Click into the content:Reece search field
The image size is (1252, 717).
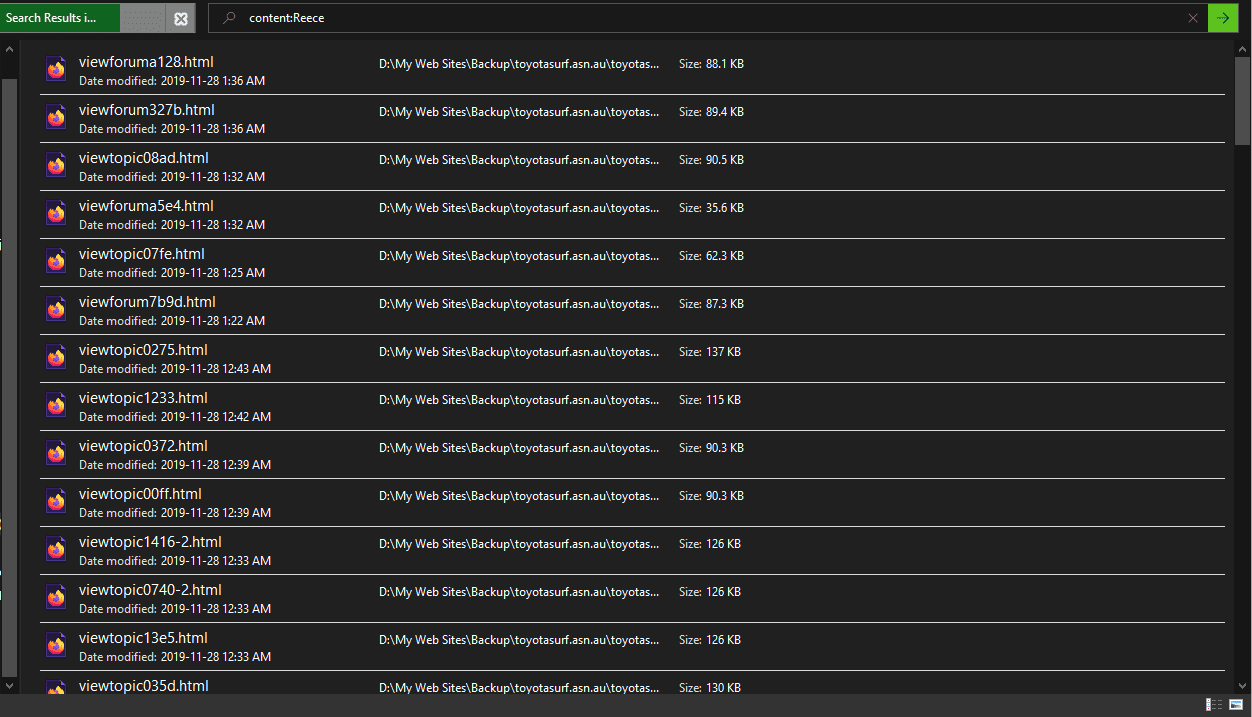coord(707,18)
